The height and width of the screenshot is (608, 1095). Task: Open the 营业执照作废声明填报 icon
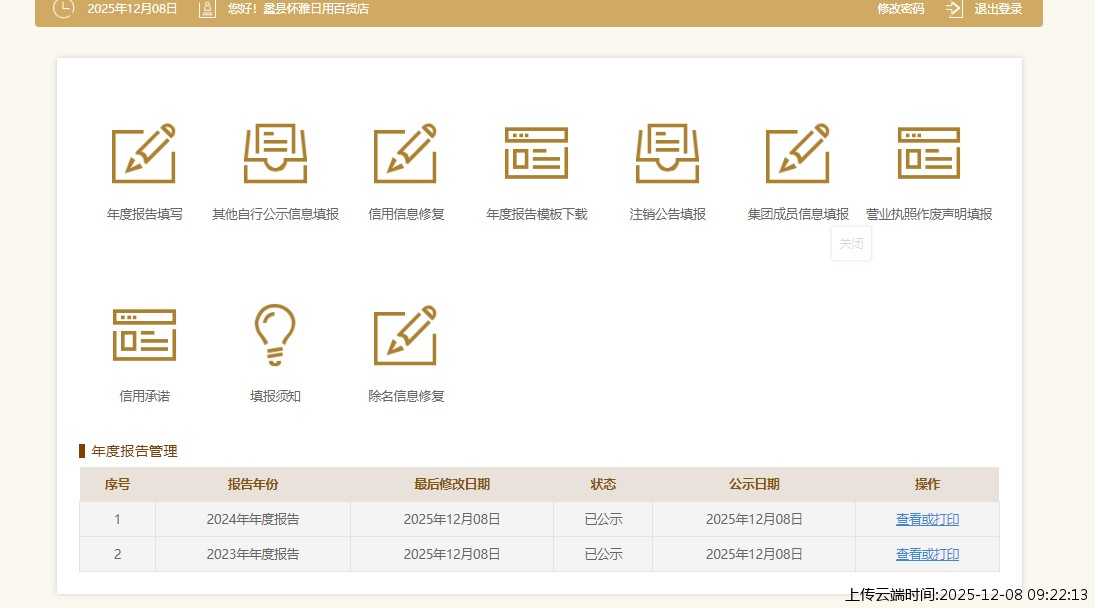tap(928, 154)
